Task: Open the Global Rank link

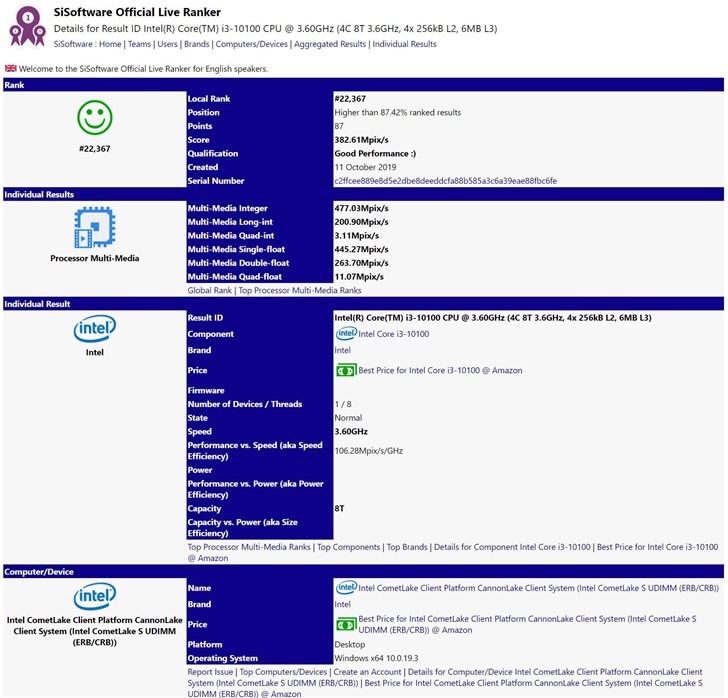Action: coord(209,290)
